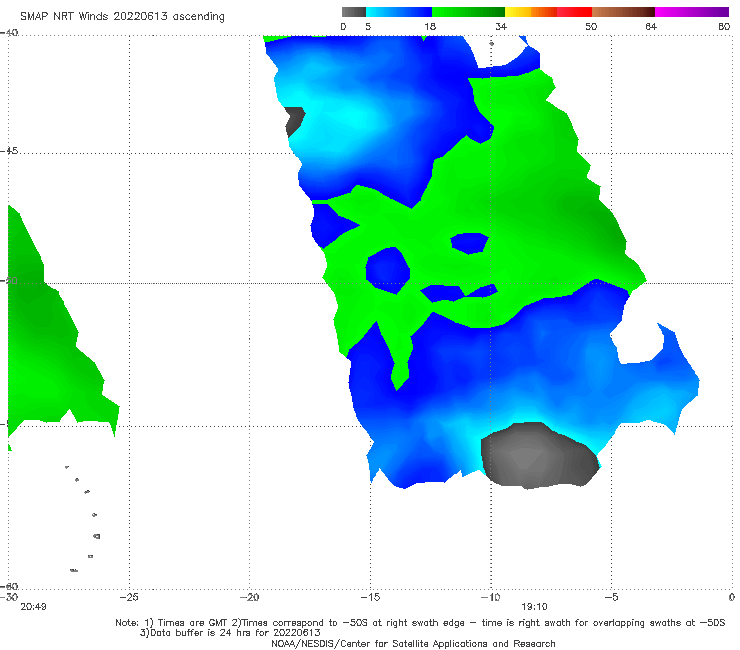Click the color bar label '34'
The width and height of the screenshot is (740, 650).
(x=501, y=26)
